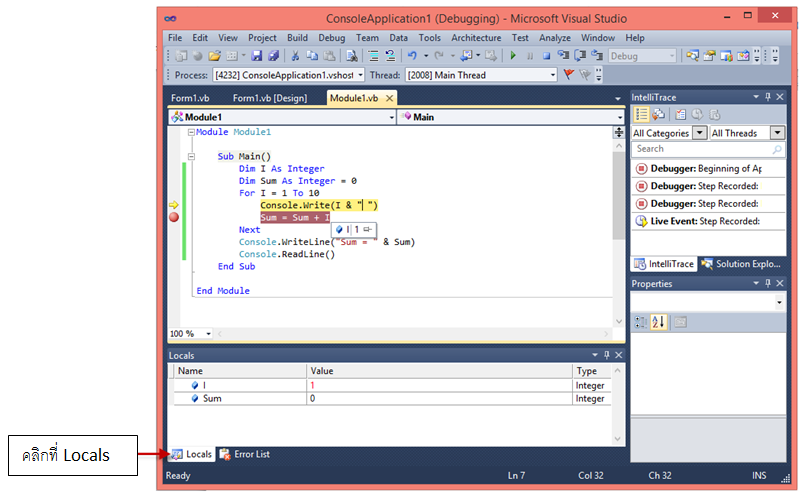Select the Sum variable row in Locals
Viewport: 804px width, 497px height.
point(392,399)
